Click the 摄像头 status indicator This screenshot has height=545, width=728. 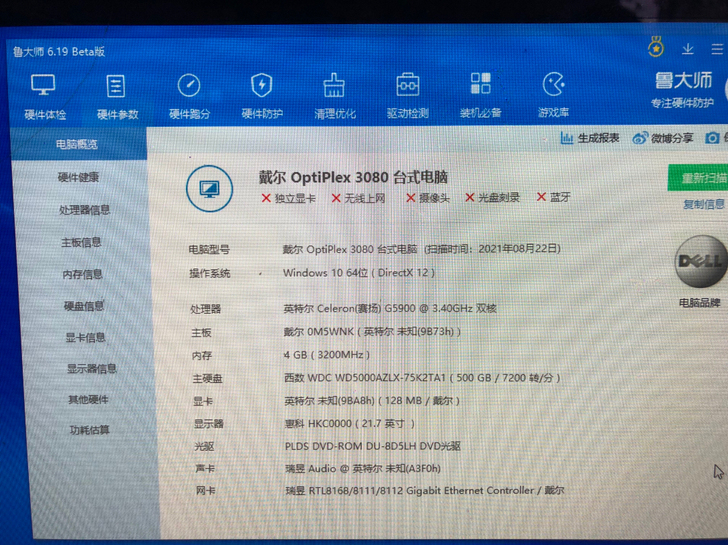click(x=428, y=198)
